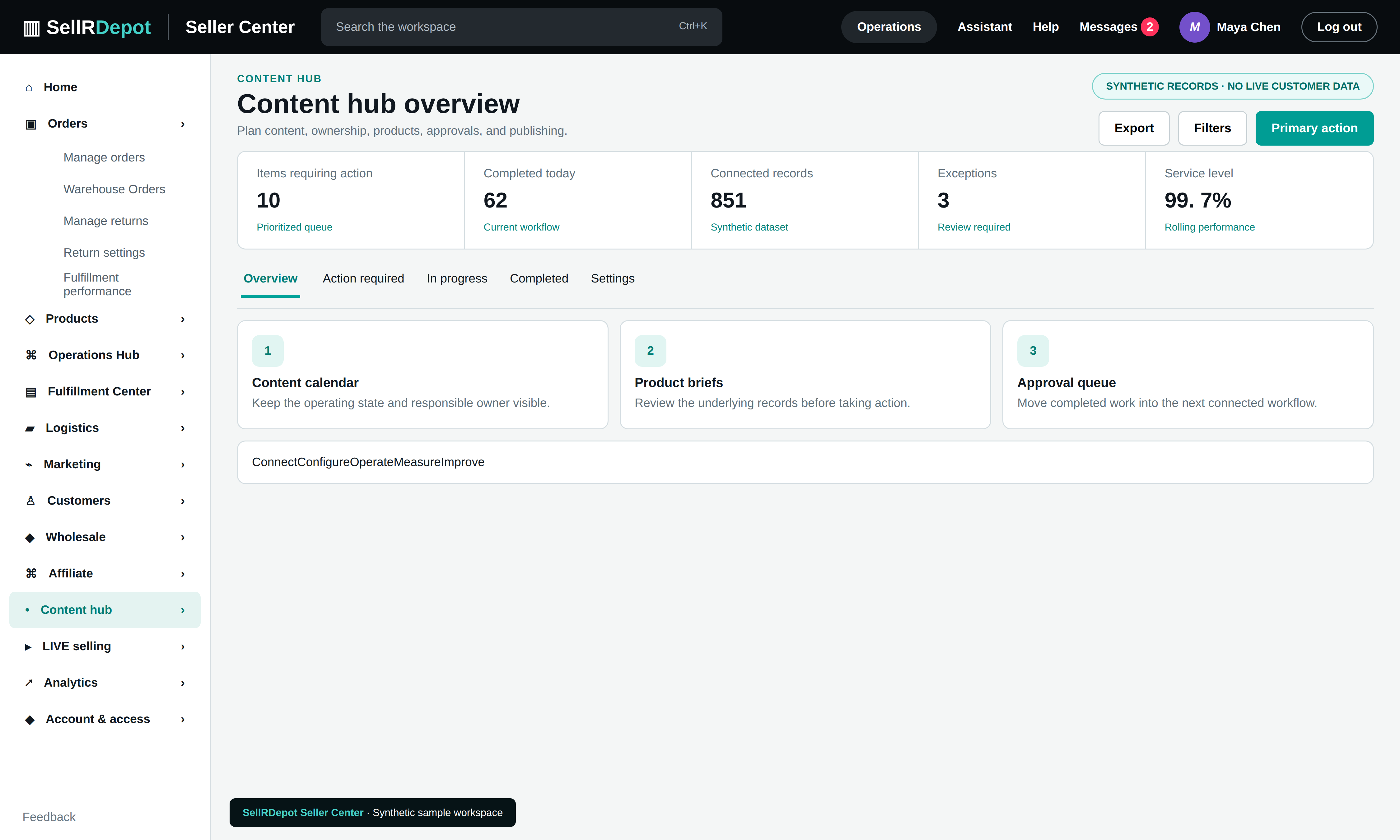Open Manage orders in sidebar

coord(104,157)
